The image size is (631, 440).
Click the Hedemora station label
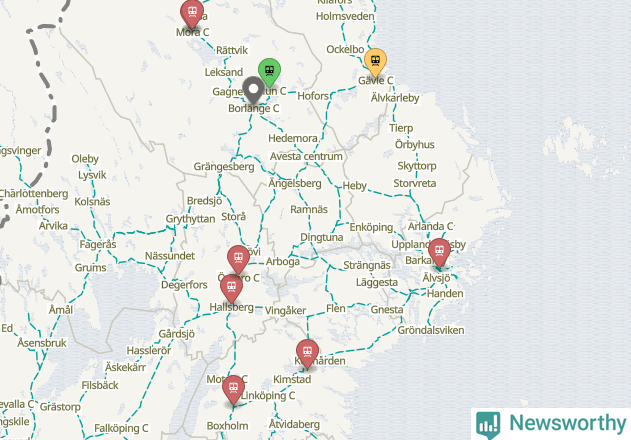click(293, 138)
